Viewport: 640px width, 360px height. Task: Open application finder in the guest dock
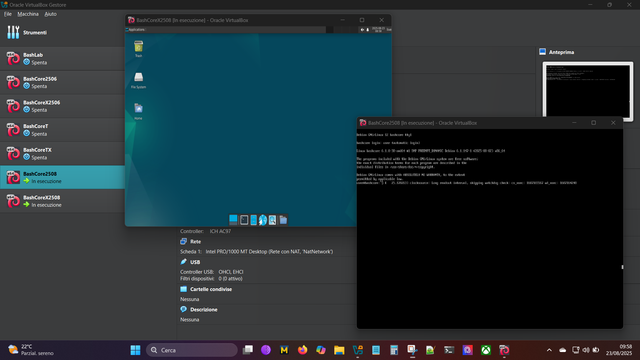pyautogui.click(x=272, y=220)
